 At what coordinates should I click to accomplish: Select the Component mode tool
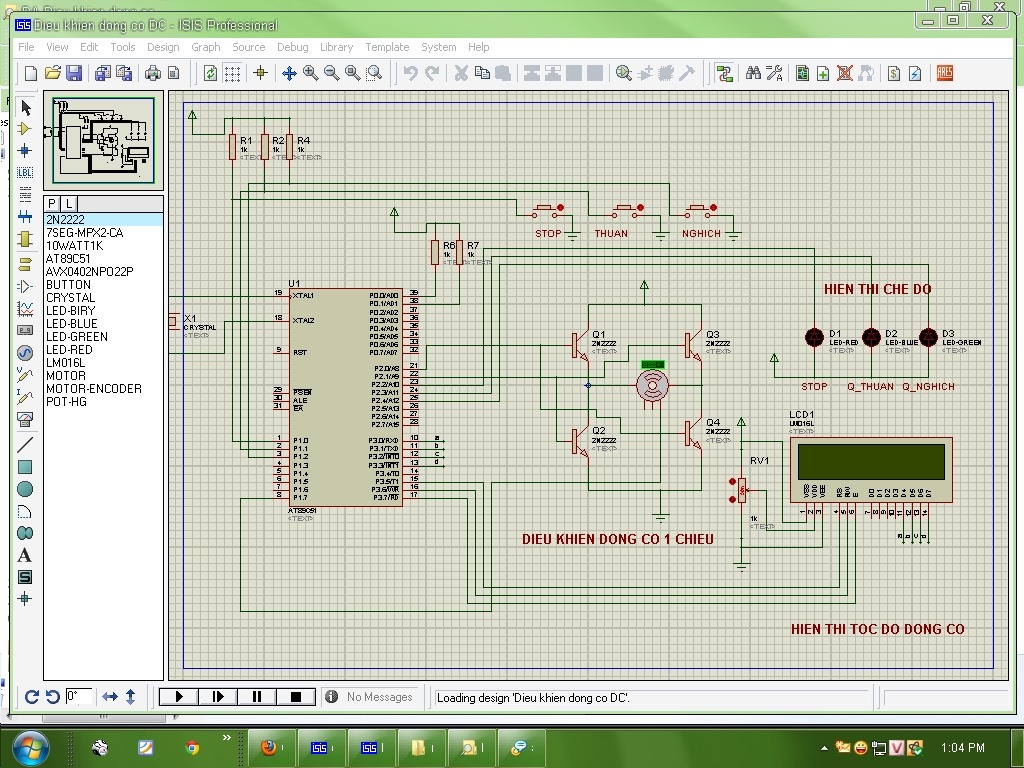tap(25, 129)
